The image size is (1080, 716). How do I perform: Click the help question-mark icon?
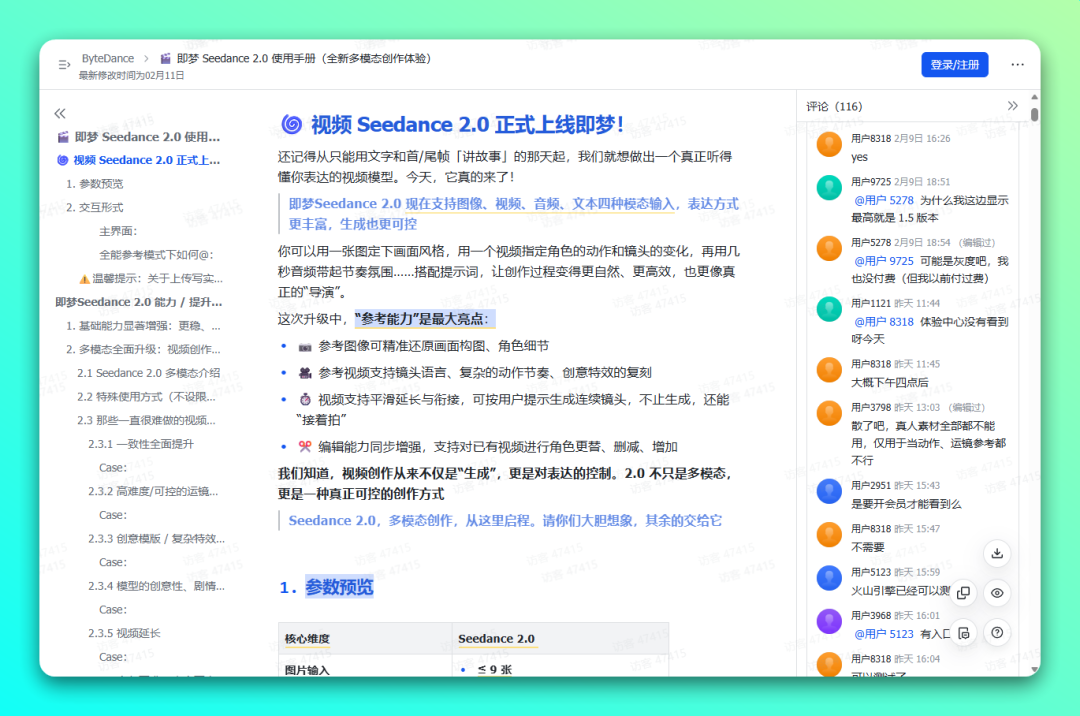point(997,633)
